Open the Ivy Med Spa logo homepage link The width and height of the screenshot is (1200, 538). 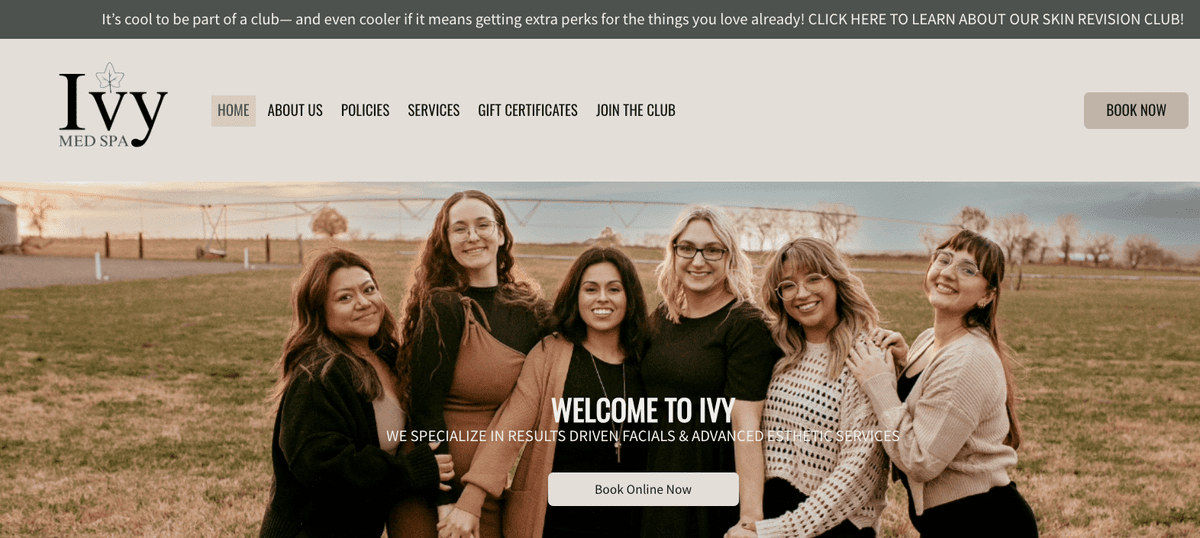pos(113,106)
